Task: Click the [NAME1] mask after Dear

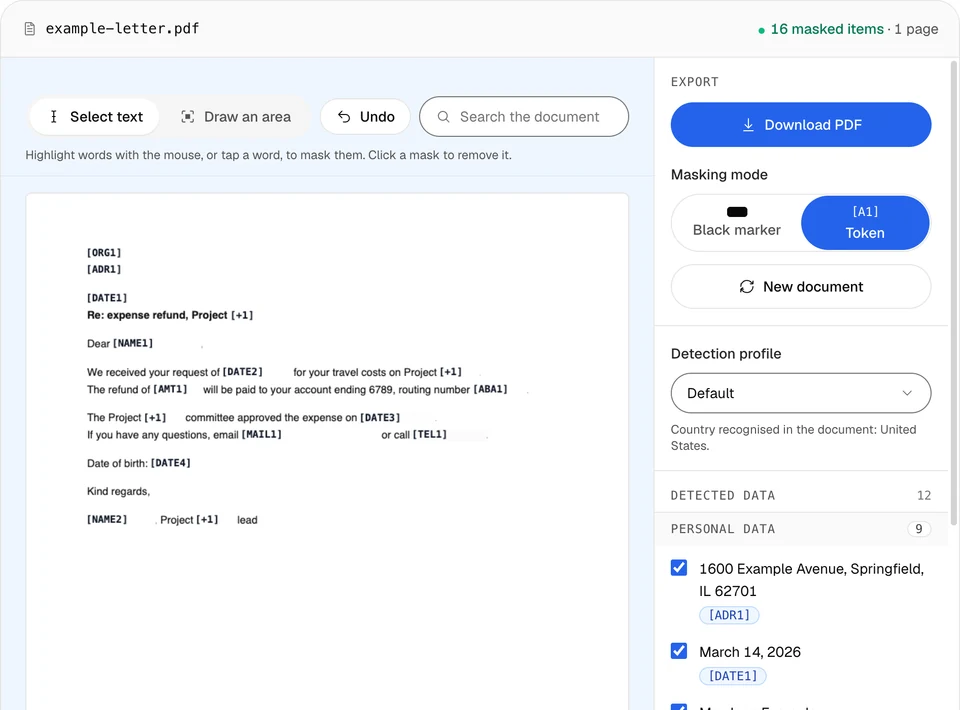Action: (x=133, y=343)
